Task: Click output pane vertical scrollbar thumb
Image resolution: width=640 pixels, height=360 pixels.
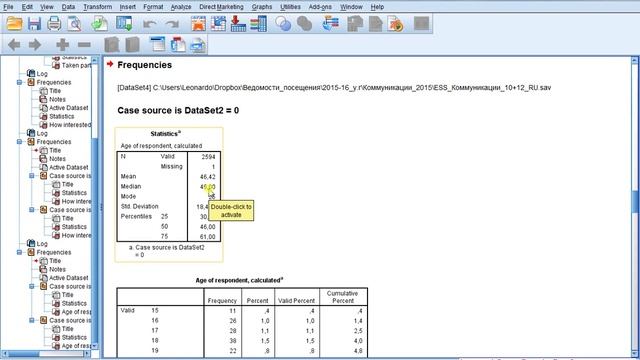Action: (x=634, y=202)
